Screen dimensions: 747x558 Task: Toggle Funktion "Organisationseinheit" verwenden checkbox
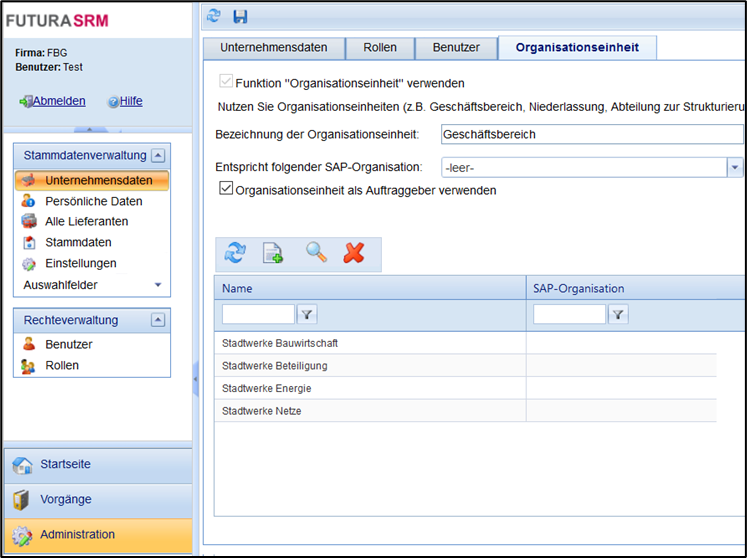(x=226, y=83)
